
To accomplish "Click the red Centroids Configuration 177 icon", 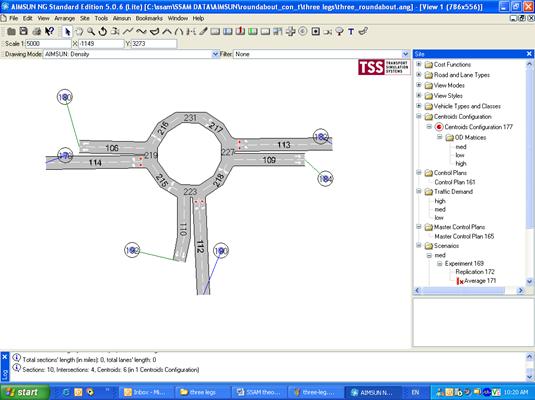I will (x=439, y=127).
